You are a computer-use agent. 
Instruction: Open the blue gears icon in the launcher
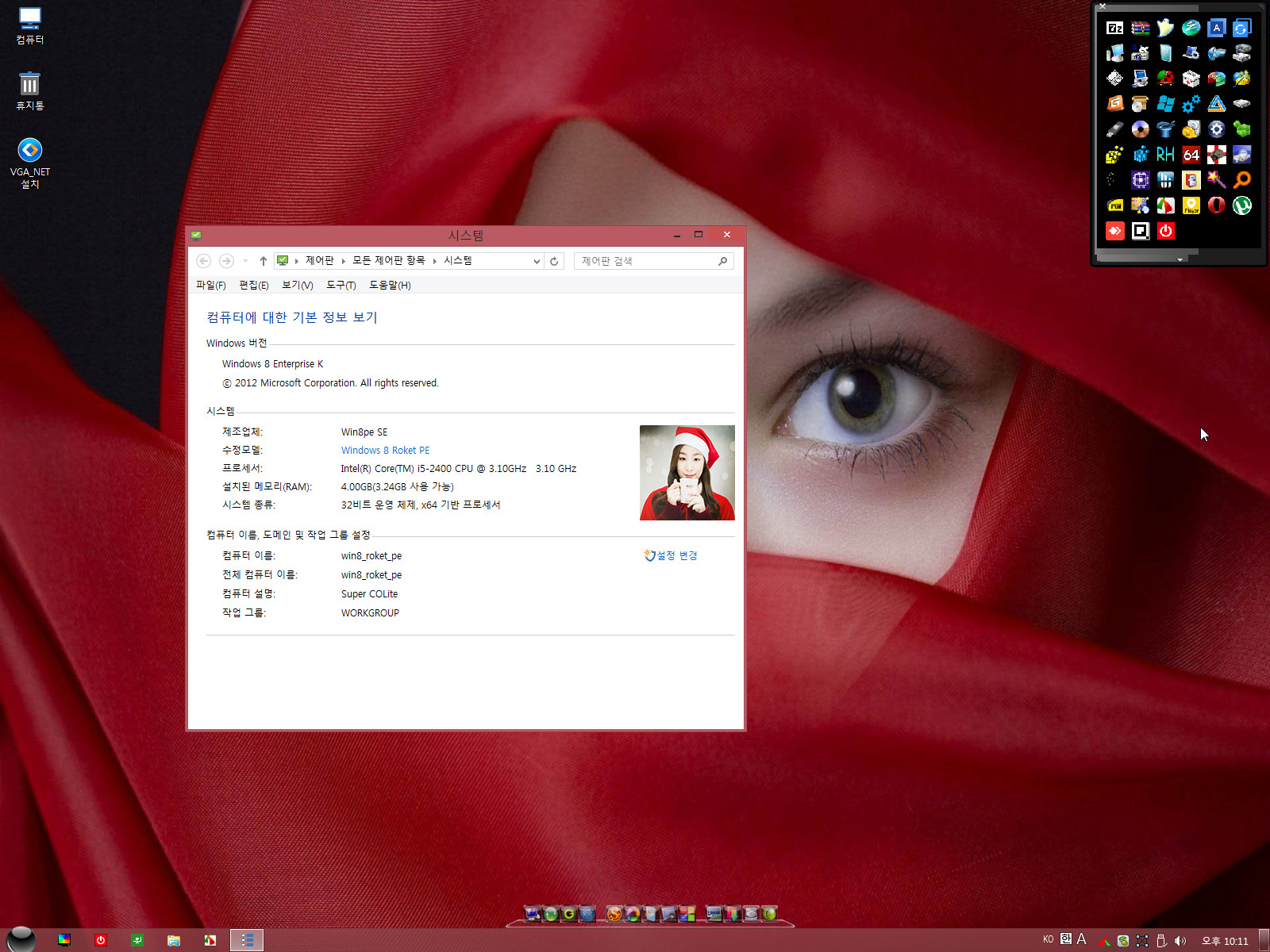[1191, 104]
